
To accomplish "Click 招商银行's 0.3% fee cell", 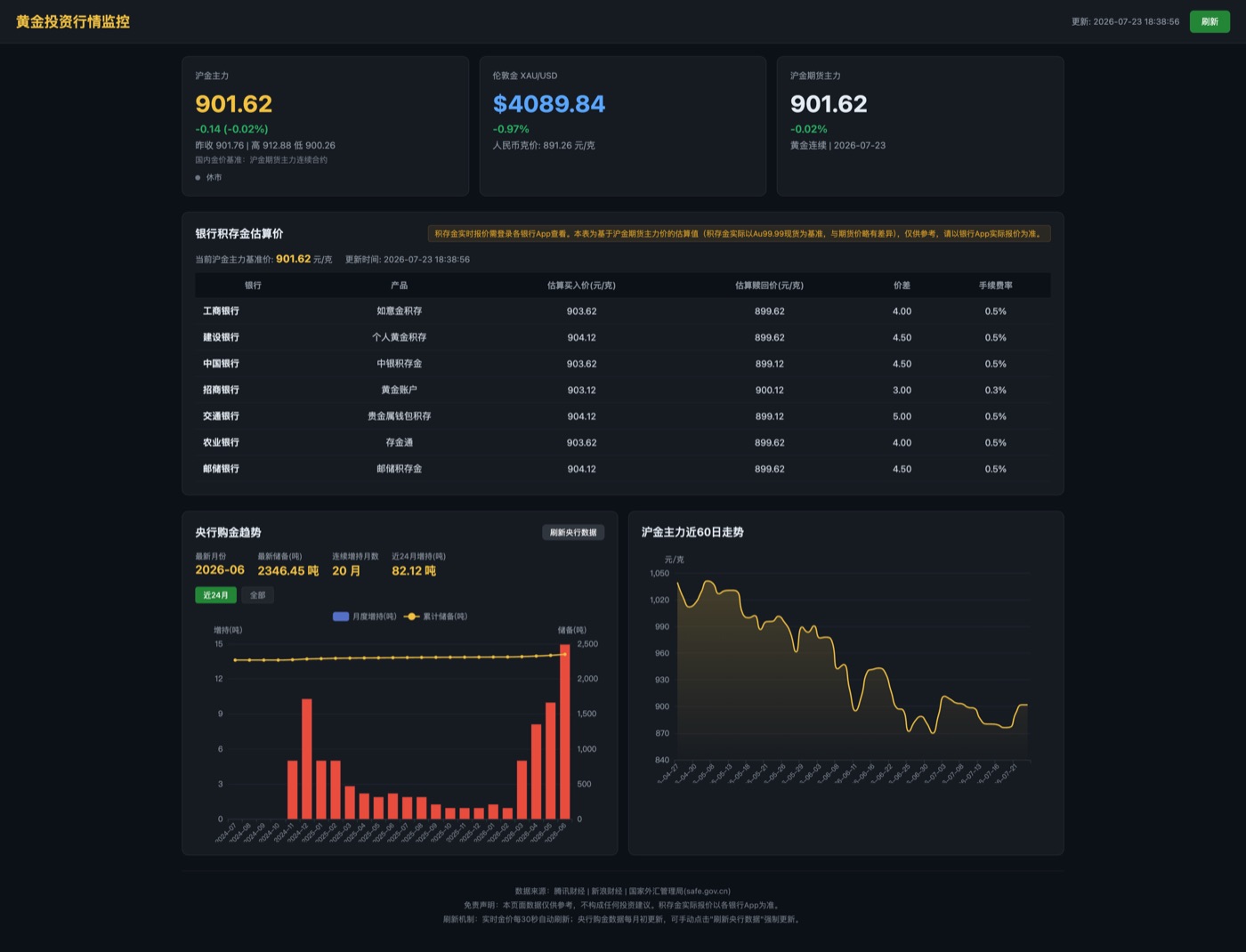I will pyautogui.click(x=995, y=390).
